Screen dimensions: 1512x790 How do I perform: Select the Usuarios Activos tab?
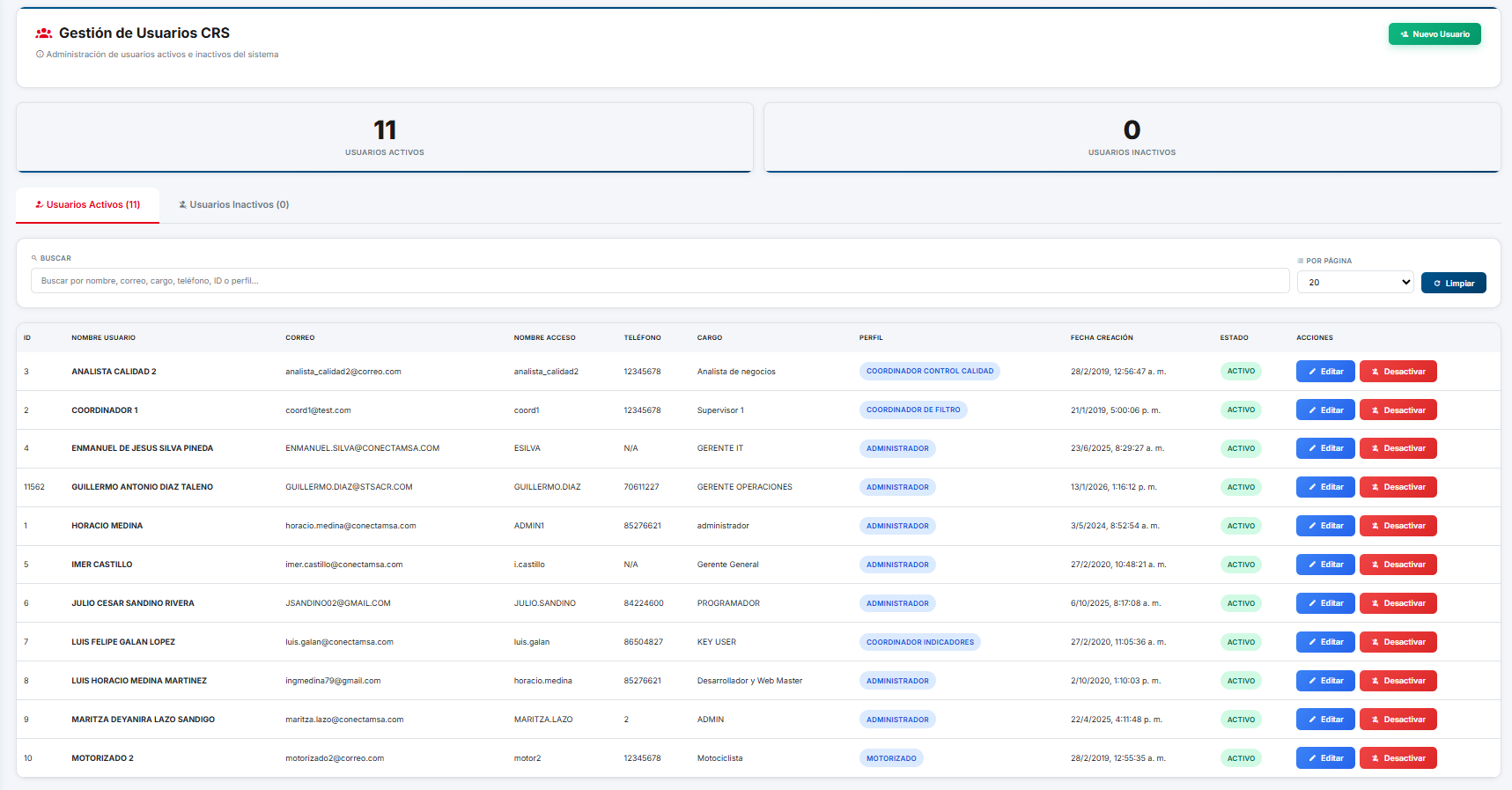pos(87,205)
